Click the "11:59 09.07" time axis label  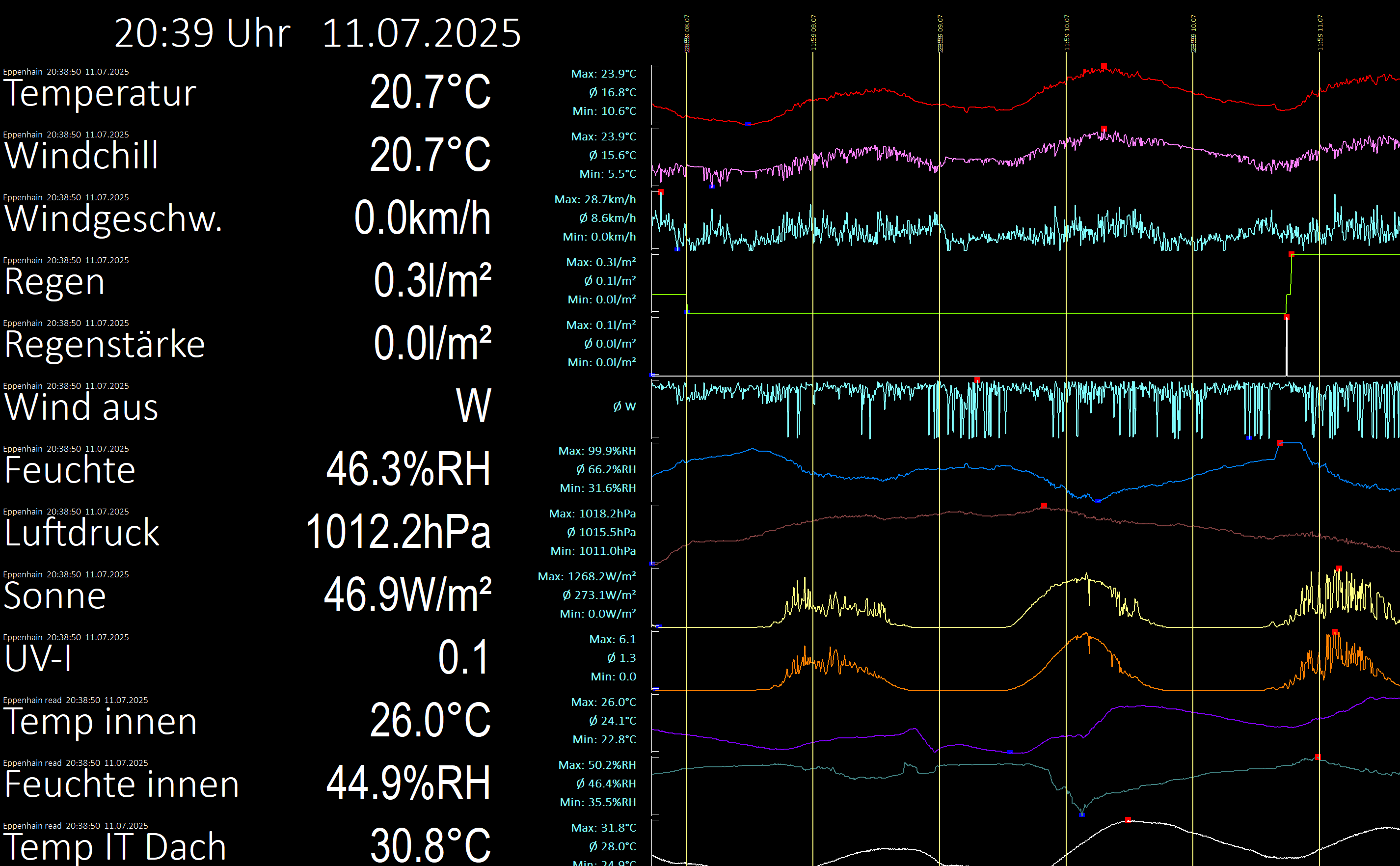tap(814, 32)
